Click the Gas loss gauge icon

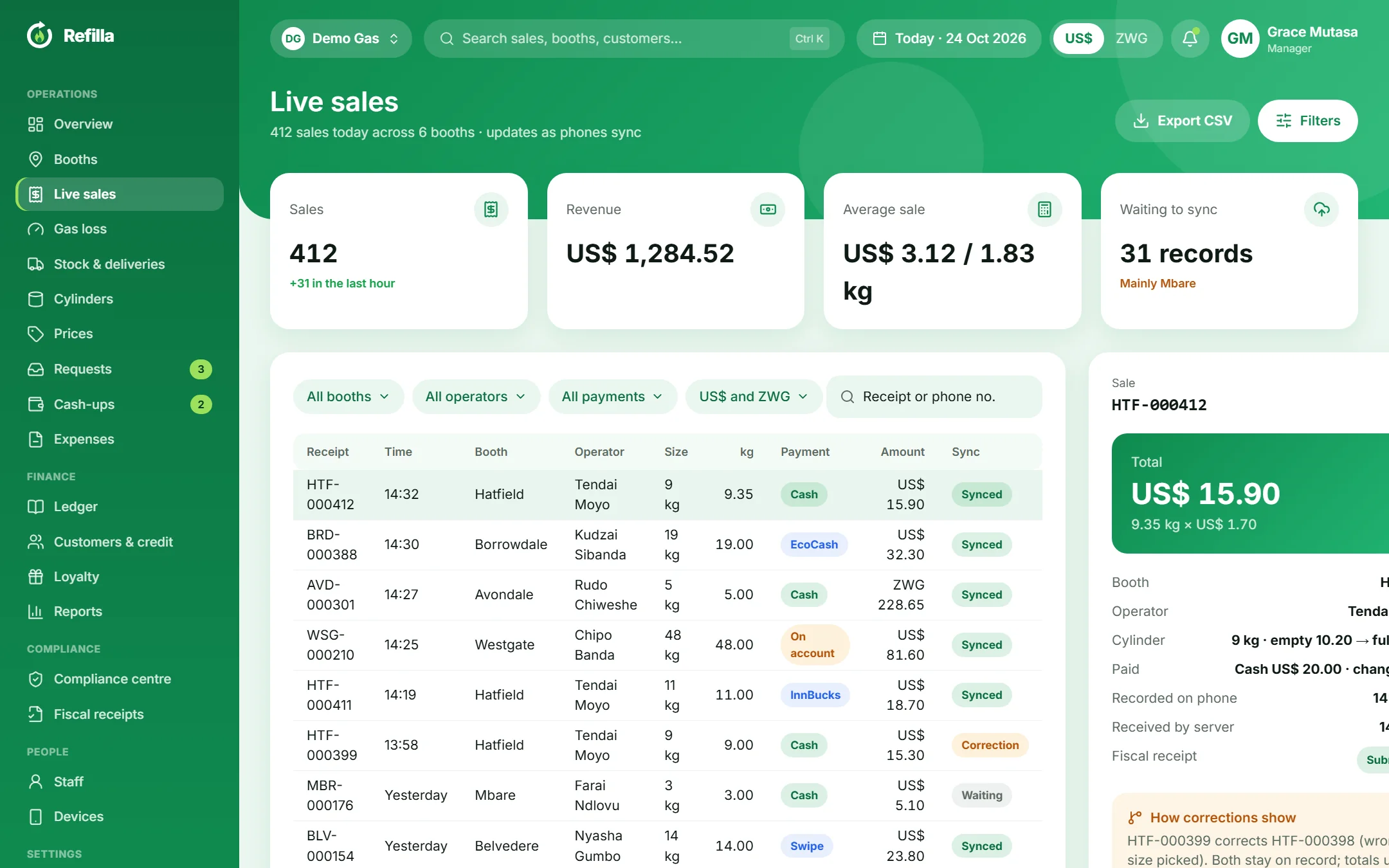click(36, 229)
